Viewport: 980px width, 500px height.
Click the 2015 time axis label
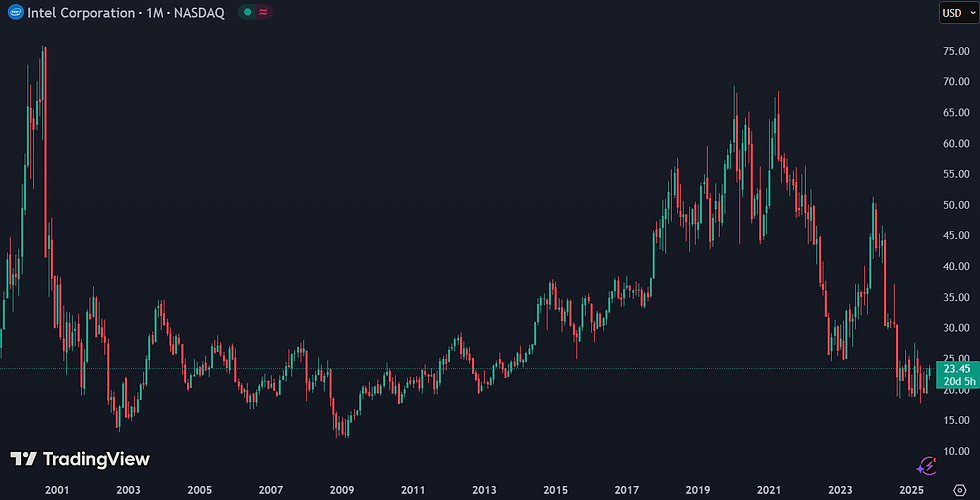[x=556, y=489]
